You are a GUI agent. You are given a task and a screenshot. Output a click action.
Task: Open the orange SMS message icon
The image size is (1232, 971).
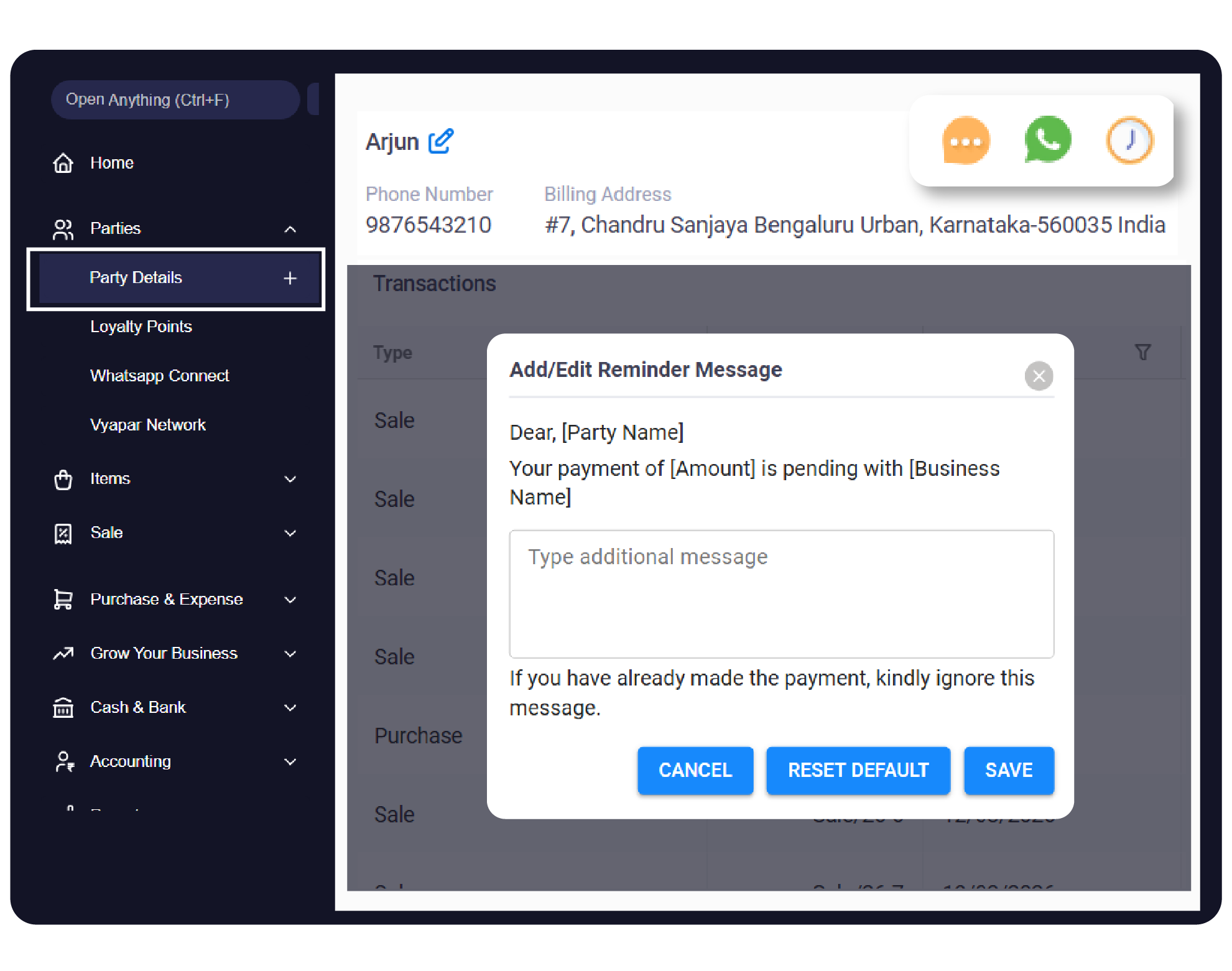(x=965, y=141)
